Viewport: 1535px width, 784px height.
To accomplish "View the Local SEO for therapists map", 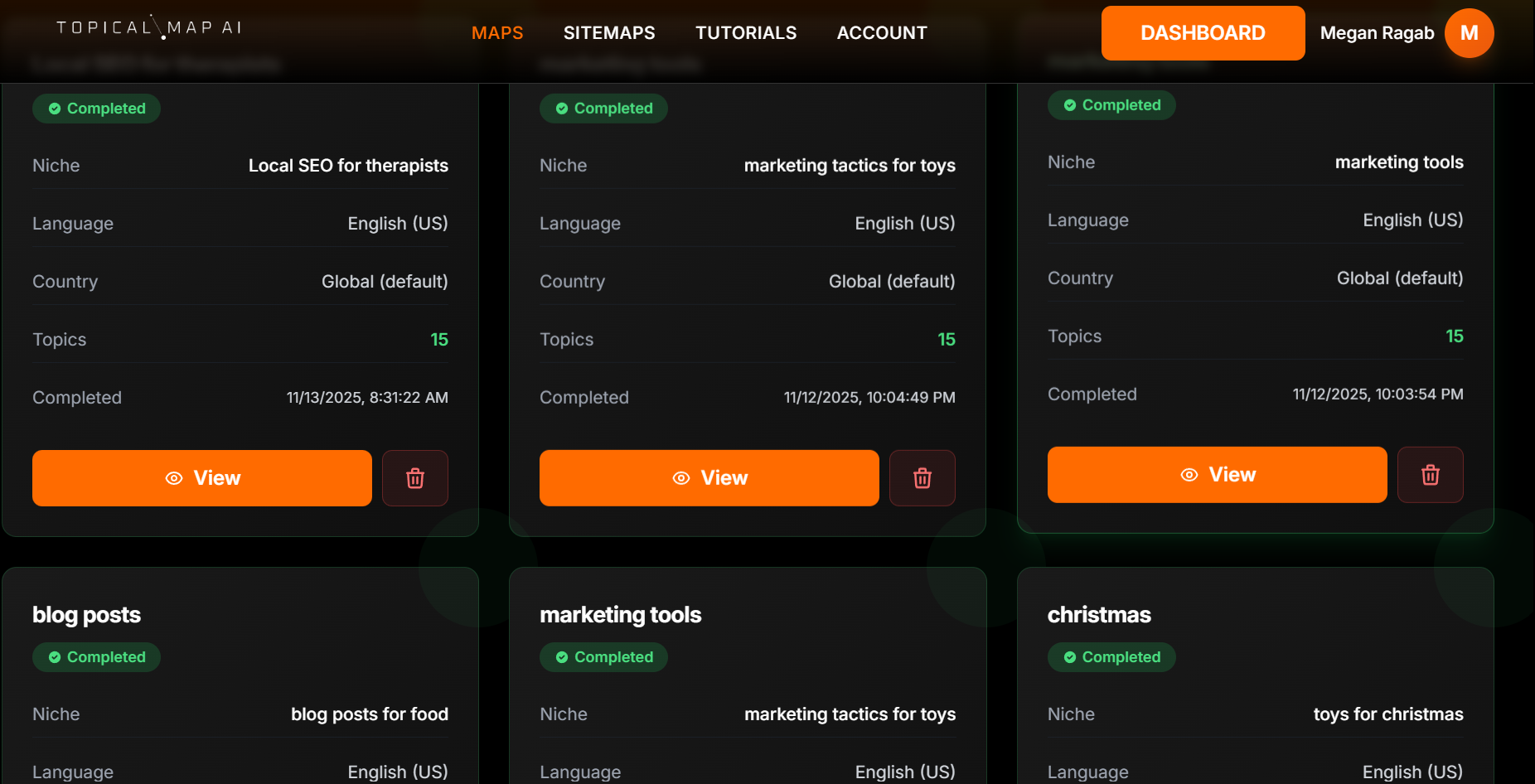I will coord(202,478).
